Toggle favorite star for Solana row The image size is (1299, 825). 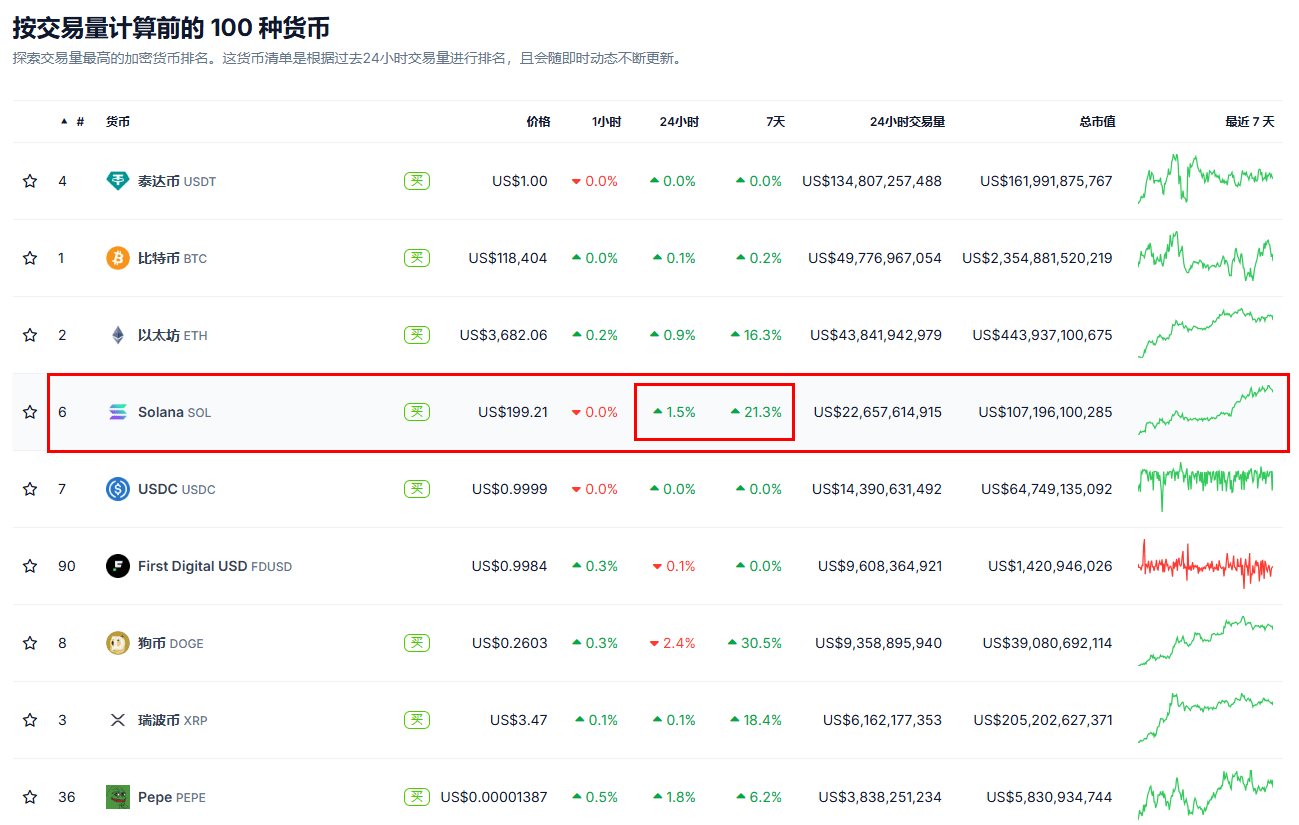click(30, 412)
